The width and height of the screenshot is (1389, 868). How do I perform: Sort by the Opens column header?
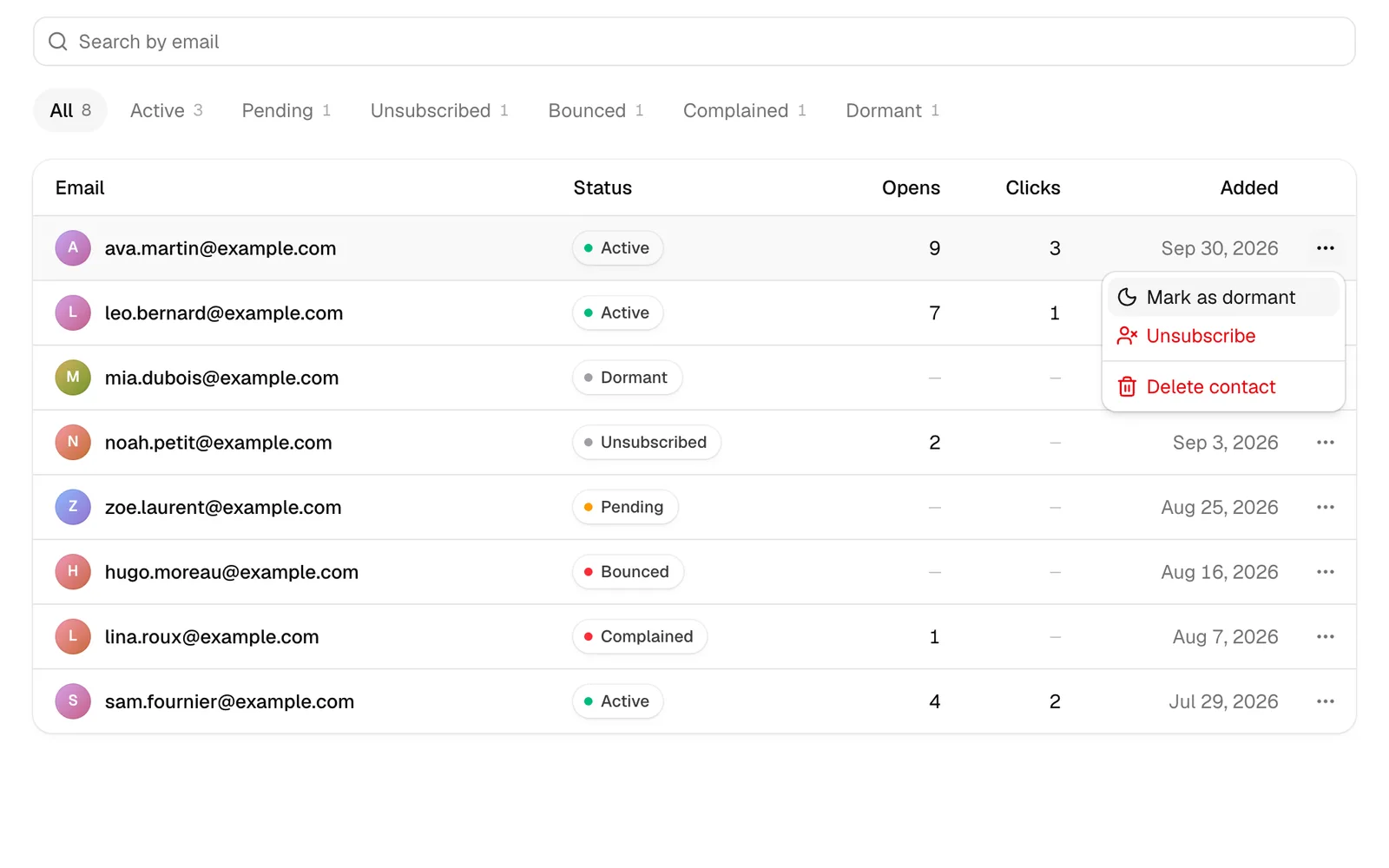[911, 187]
